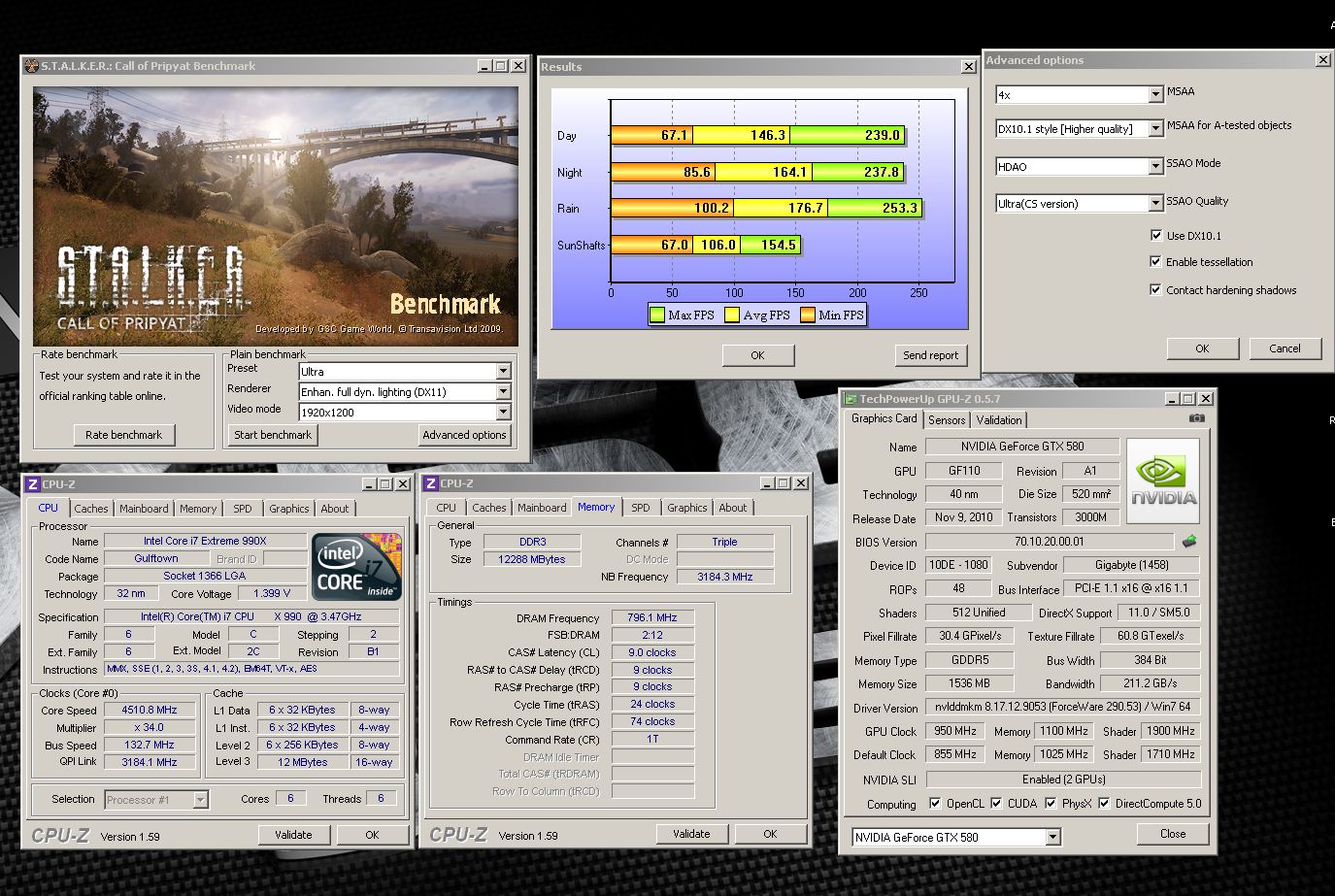Uncheck Enable tessellation option
1335x896 pixels.
click(x=1155, y=261)
